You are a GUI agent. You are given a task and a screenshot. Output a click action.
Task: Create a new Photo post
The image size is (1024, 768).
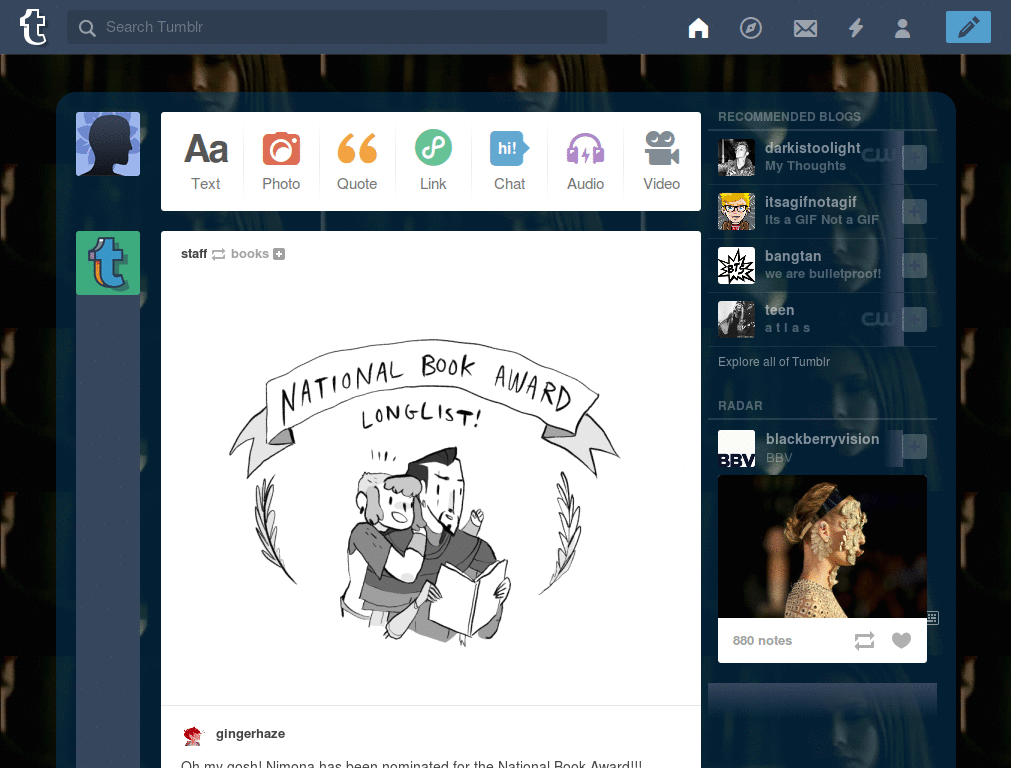click(281, 161)
